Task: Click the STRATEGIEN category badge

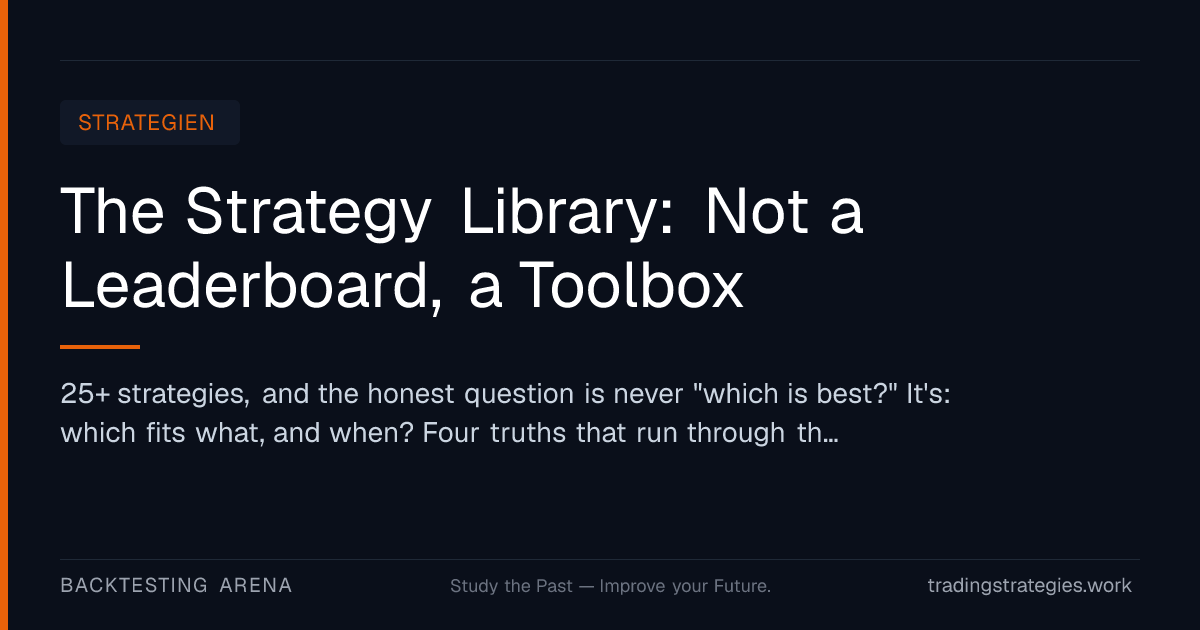Action: 150,123
